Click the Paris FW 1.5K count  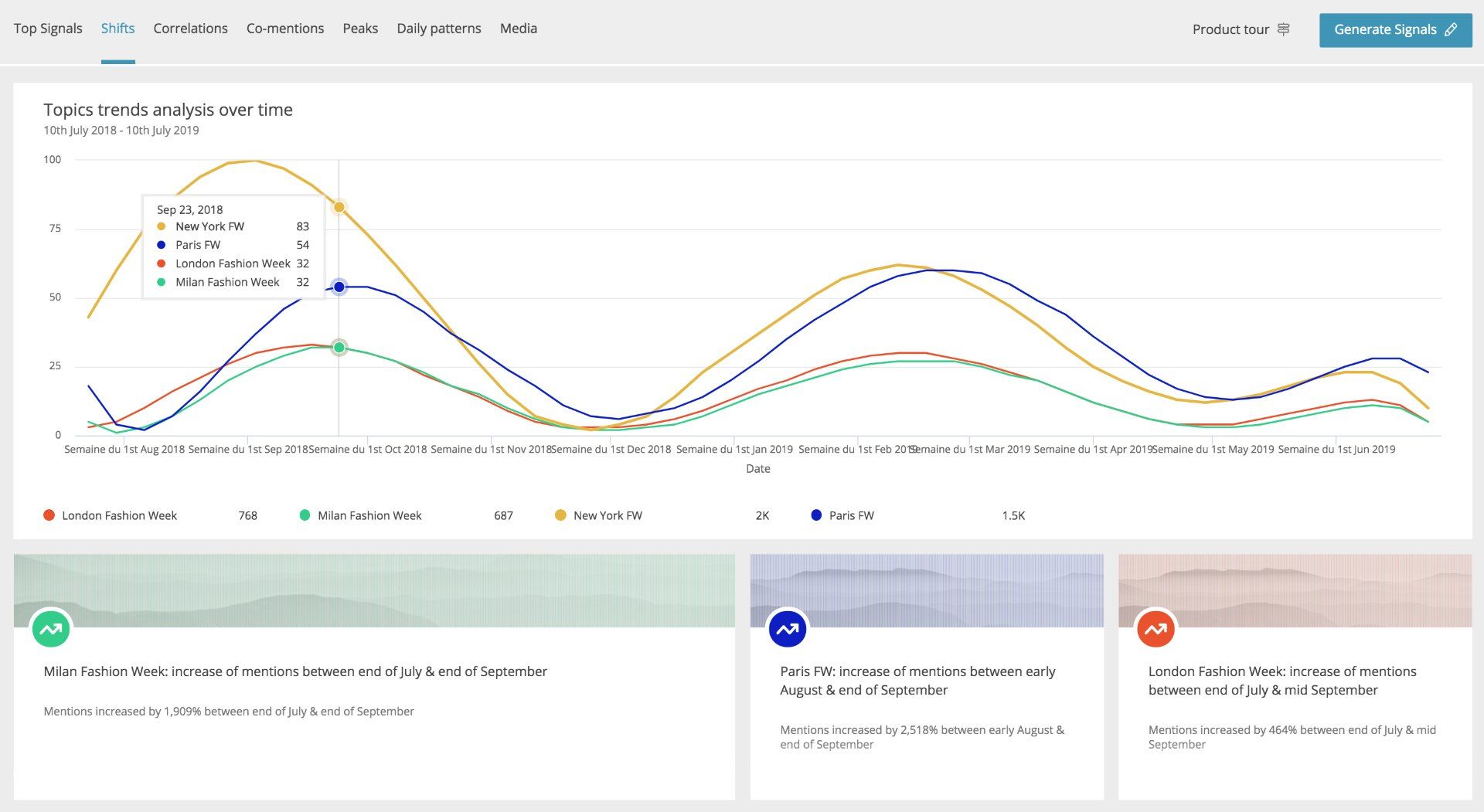pos(1013,515)
